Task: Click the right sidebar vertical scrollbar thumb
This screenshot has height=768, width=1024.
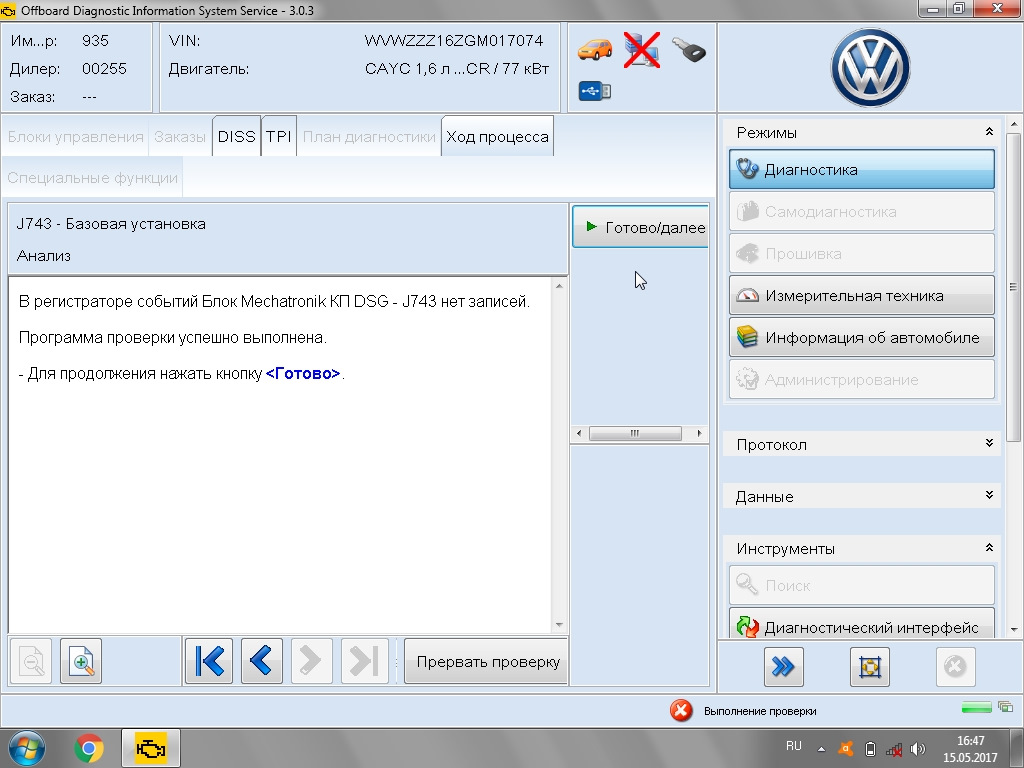Action: click(1013, 287)
